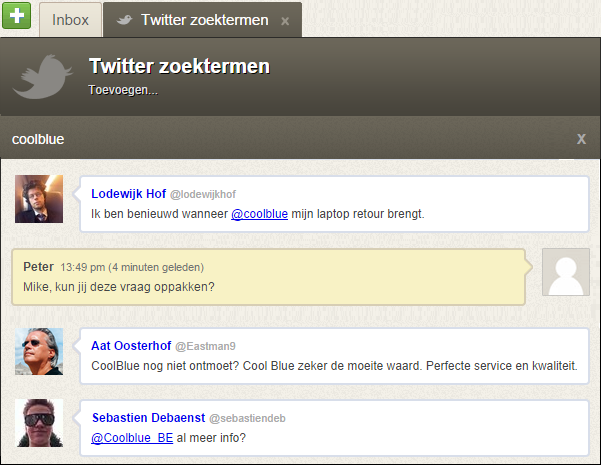Follow the @Coolblue_BE mention link

[132, 437]
